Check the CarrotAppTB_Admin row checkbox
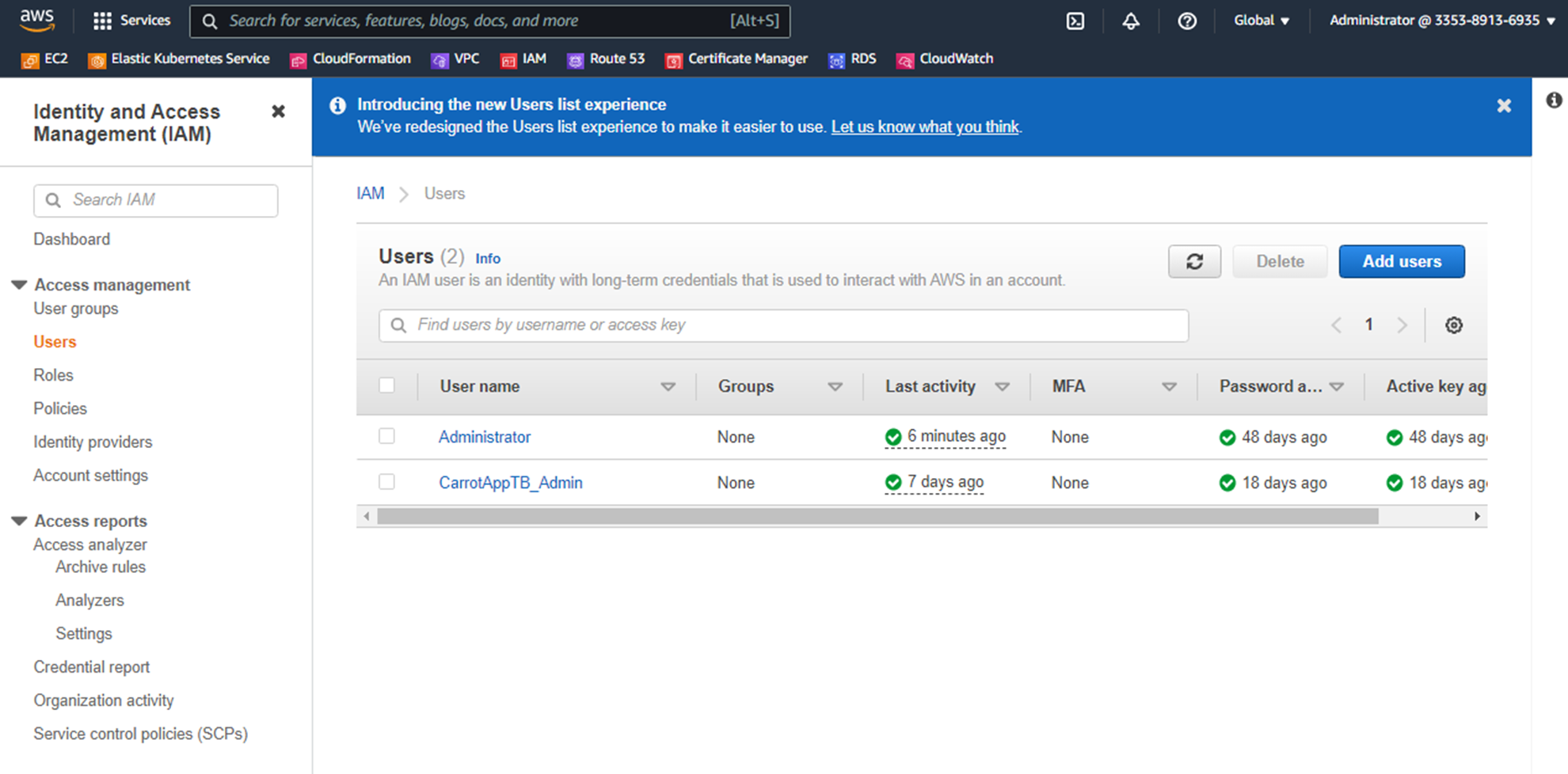The image size is (1568, 774). (x=386, y=481)
